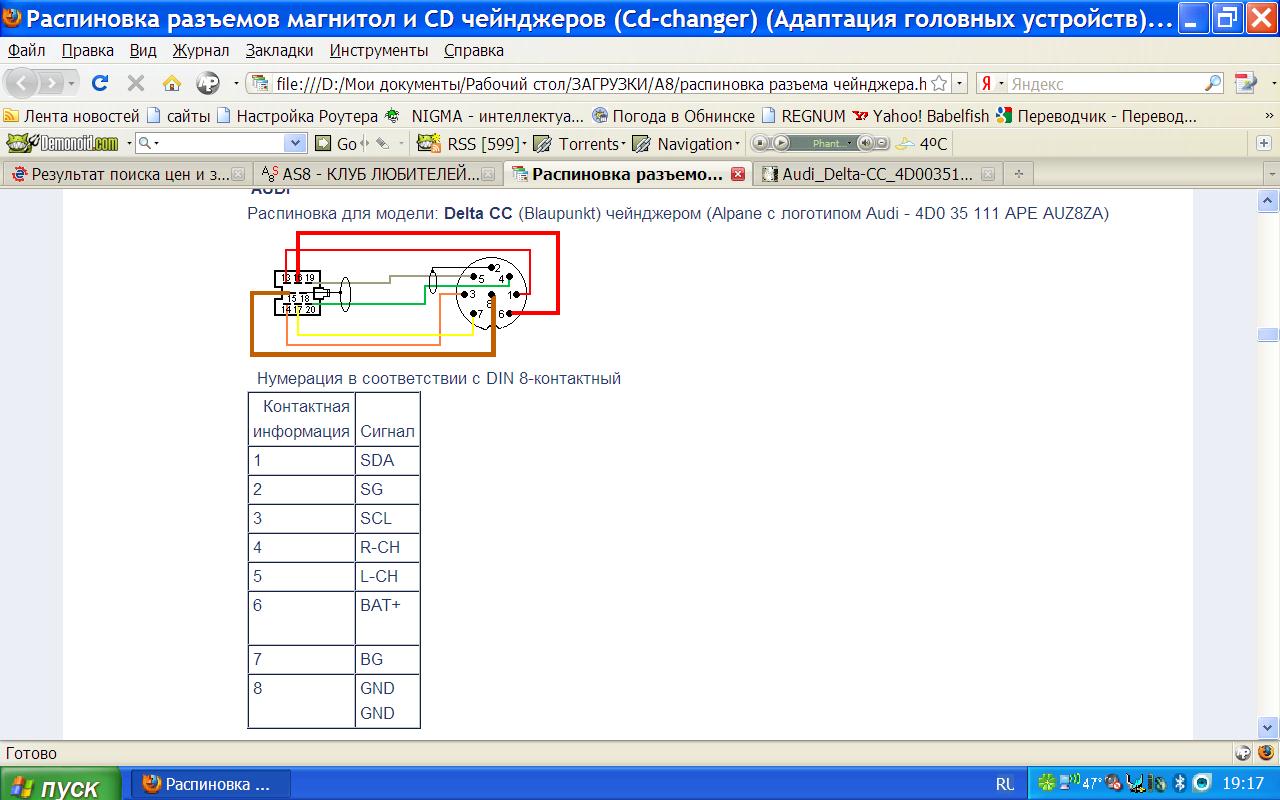Expand the Torrents toolbar menu

pyautogui.click(x=579, y=143)
